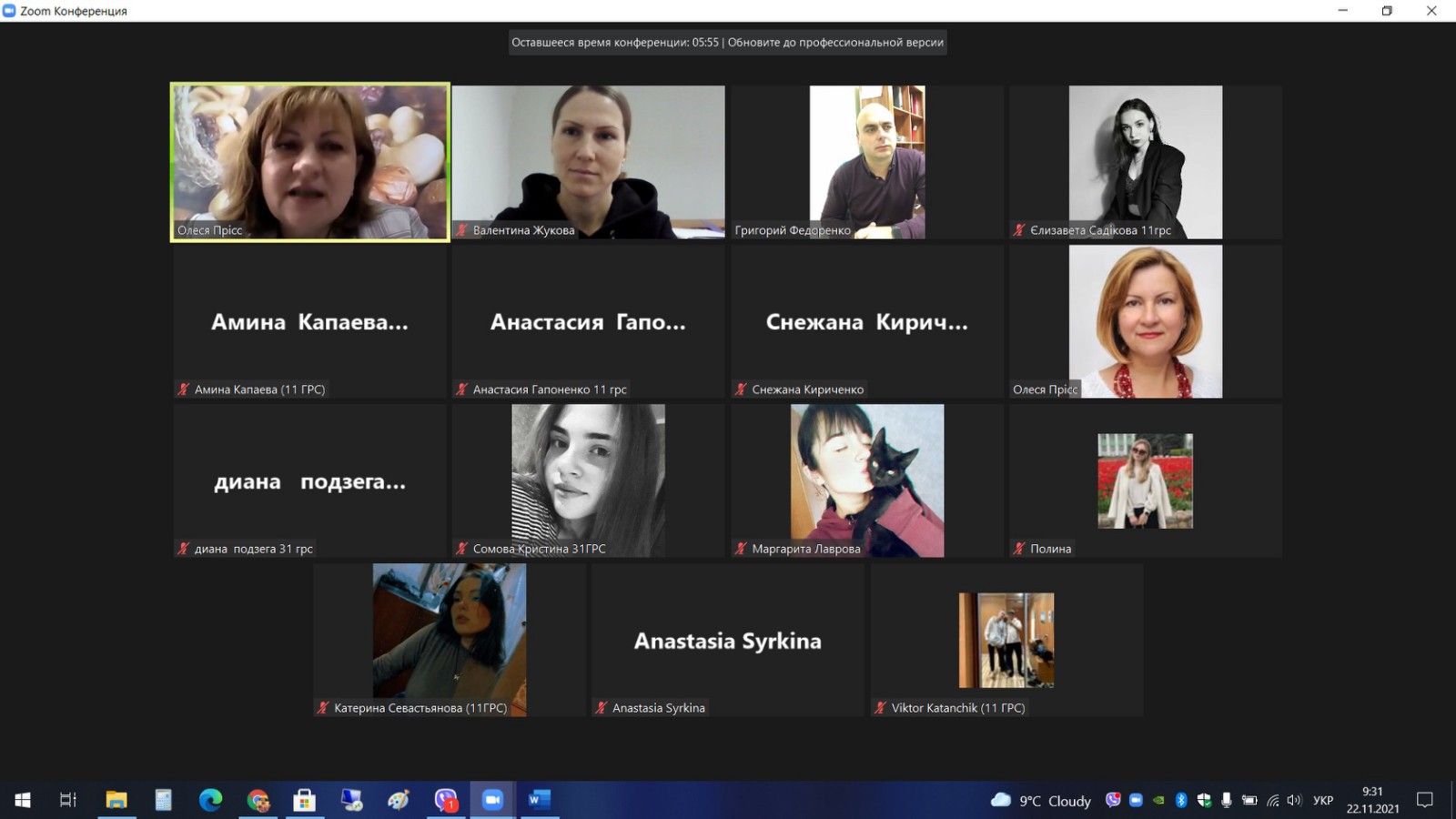Click muted mic icon by Anastasia Syrkina label
The height and width of the screenshot is (819, 1456).
pyautogui.click(x=602, y=708)
